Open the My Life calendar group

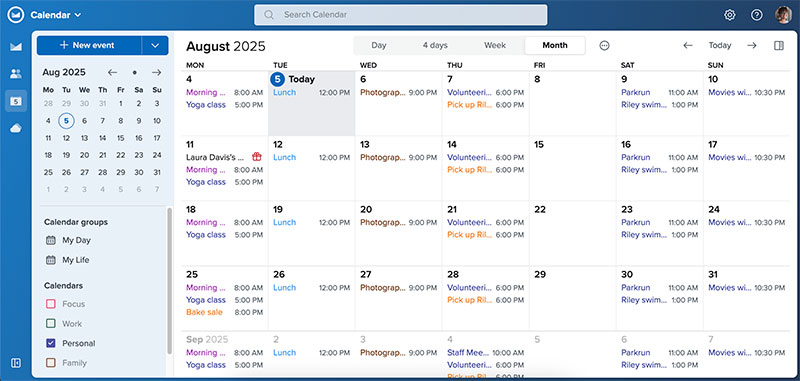point(76,260)
